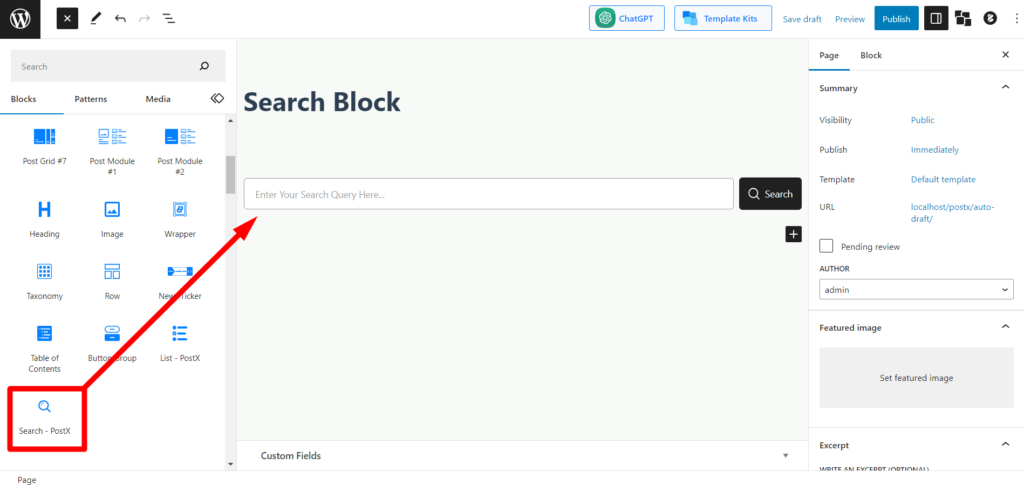Click the black plus add-block button
Viewport: 1024px width, 485px height.
click(x=793, y=234)
